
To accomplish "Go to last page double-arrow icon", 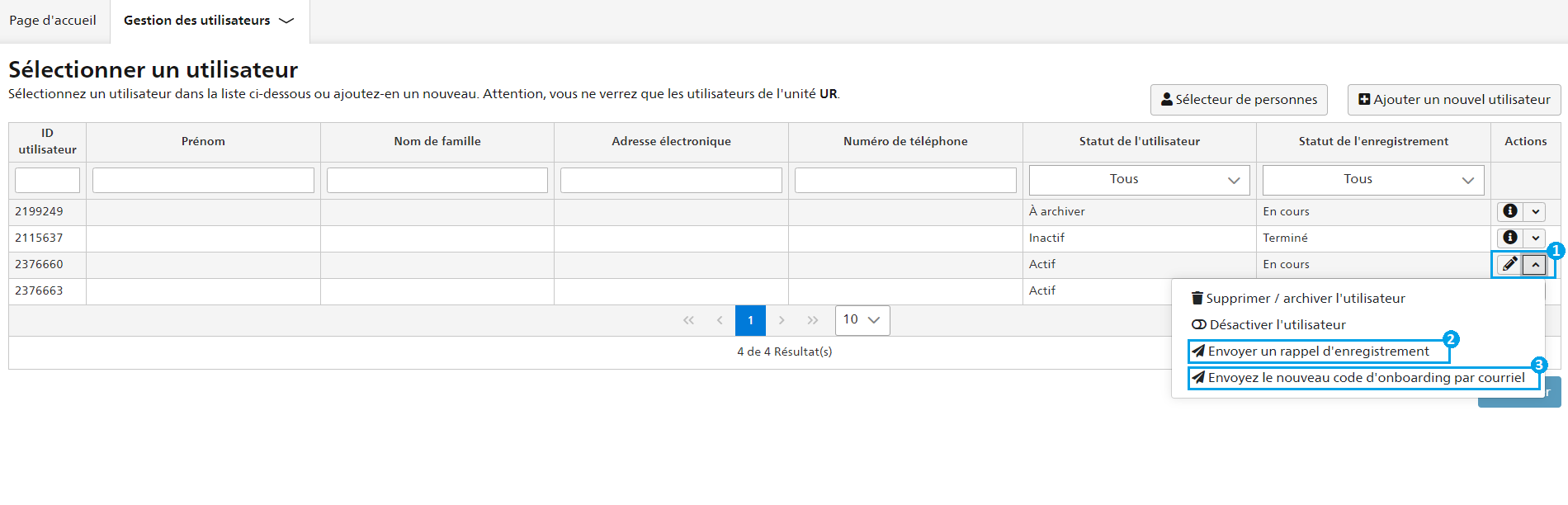I will pos(813,320).
